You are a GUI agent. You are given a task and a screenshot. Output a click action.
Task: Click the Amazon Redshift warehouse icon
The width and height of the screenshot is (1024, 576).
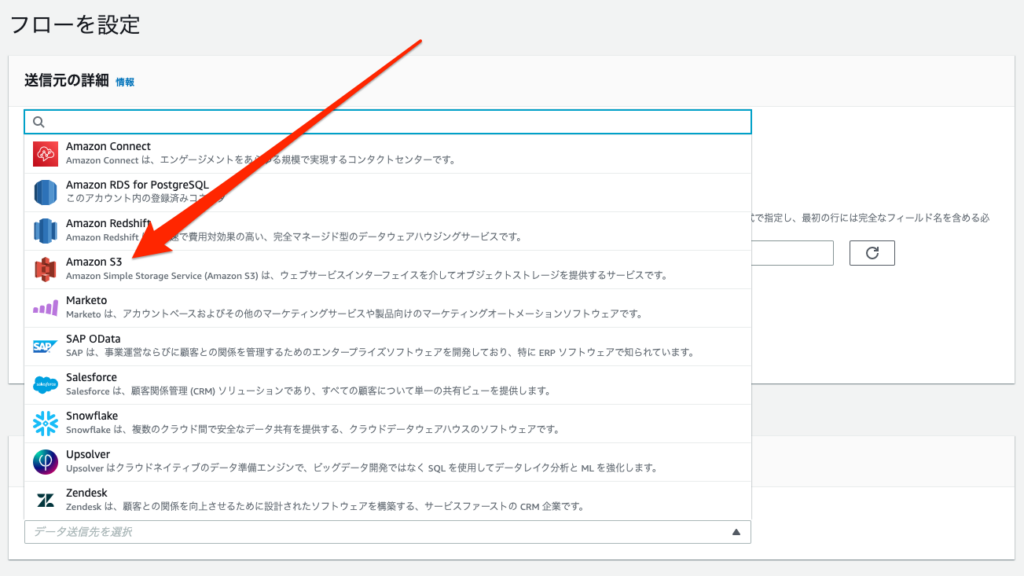click(x=43, y=227)
